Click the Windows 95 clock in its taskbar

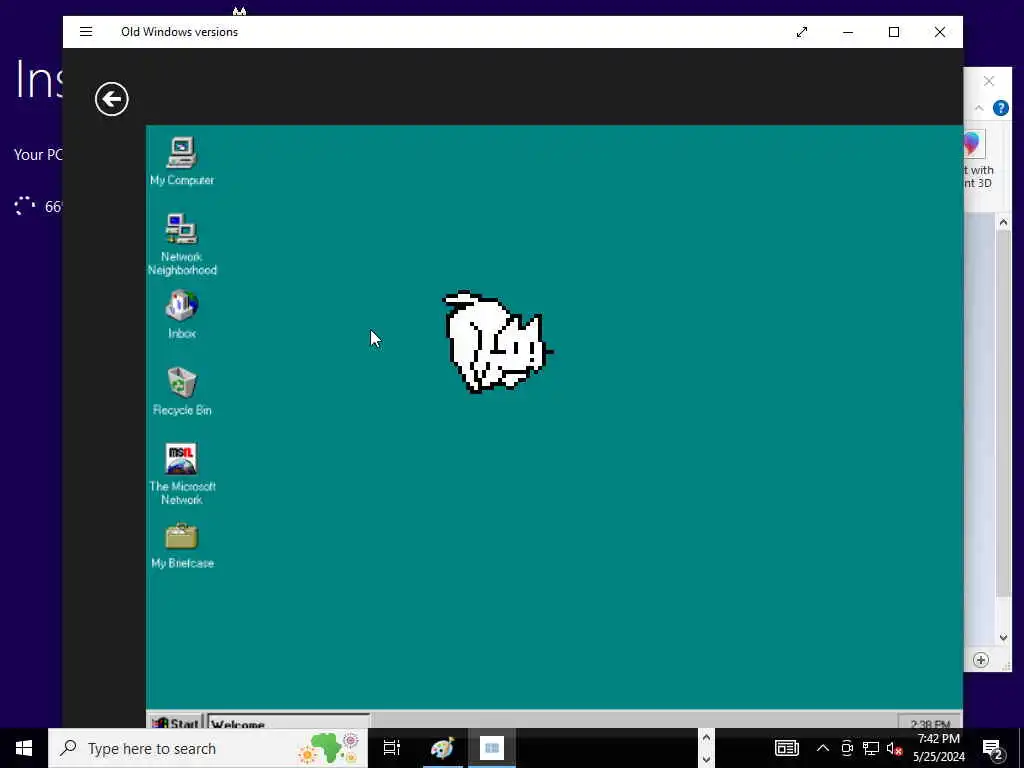click(930, 724)
